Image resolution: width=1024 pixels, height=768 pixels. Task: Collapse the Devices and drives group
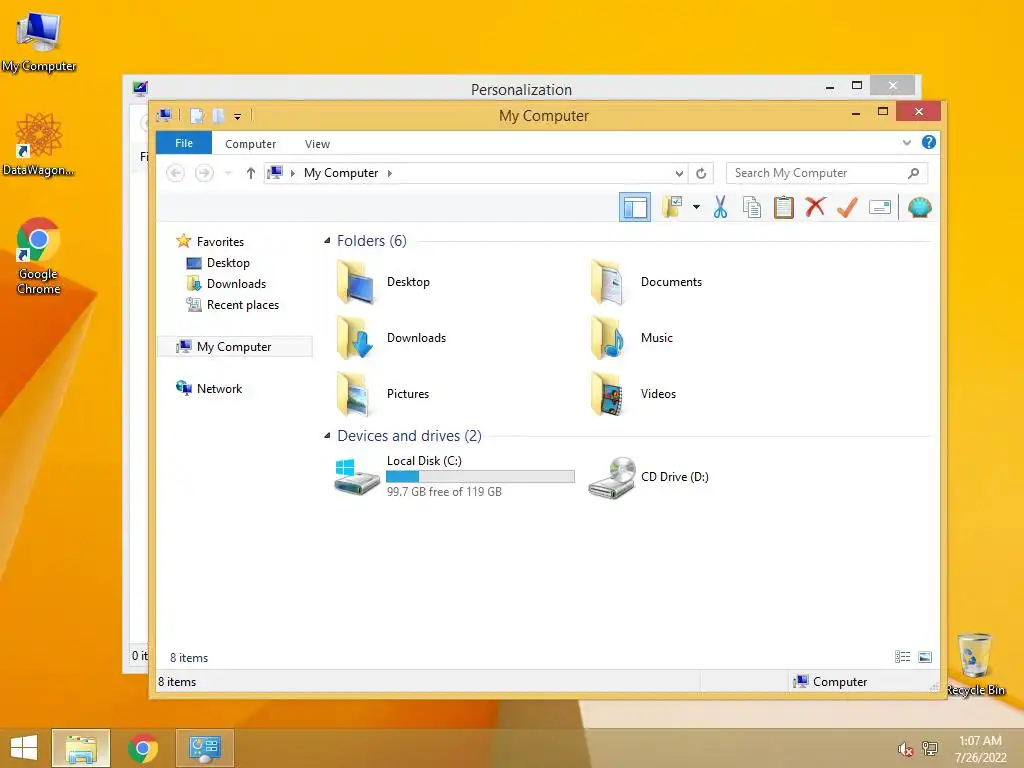327,436
